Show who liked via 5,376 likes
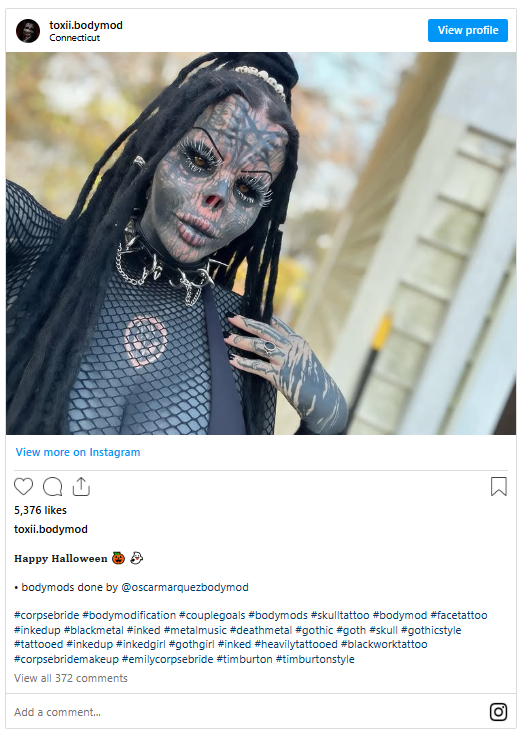 [x=40, y=510]
